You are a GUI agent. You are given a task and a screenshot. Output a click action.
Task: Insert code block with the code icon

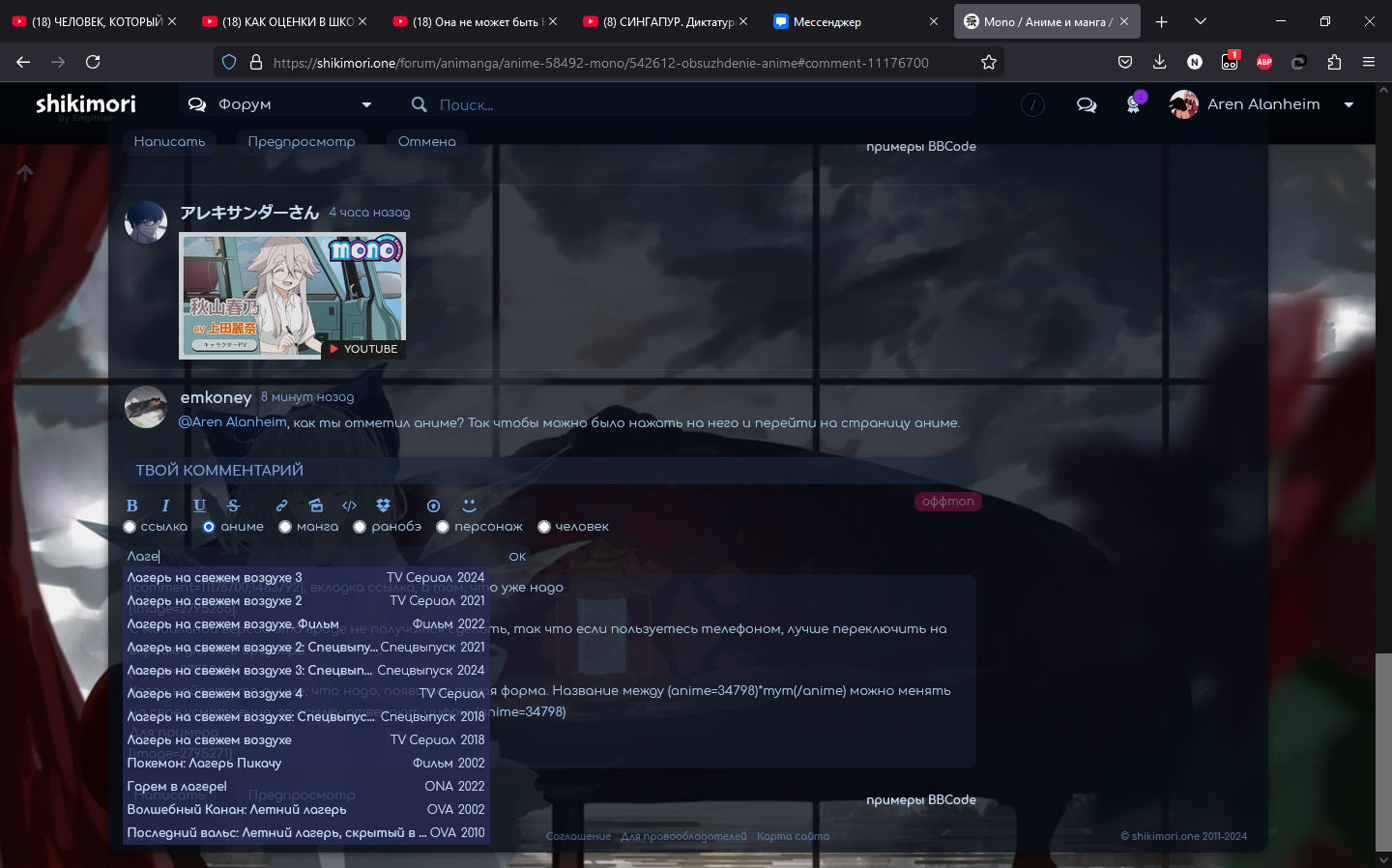pyautogui.click(x=349, y=506)
